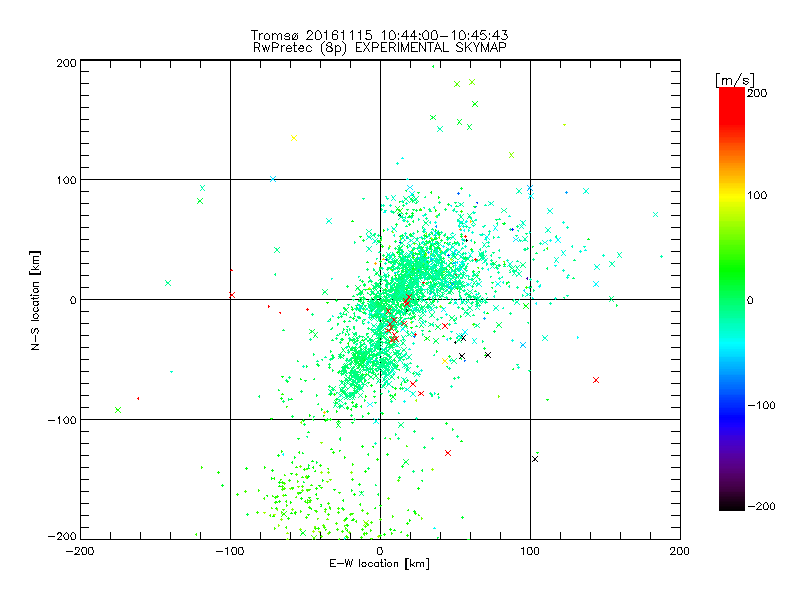The width and height of the screenshot is (800, 600).
Task: Click the colorbar tick label '-200'
Action: tap(761, 506)
